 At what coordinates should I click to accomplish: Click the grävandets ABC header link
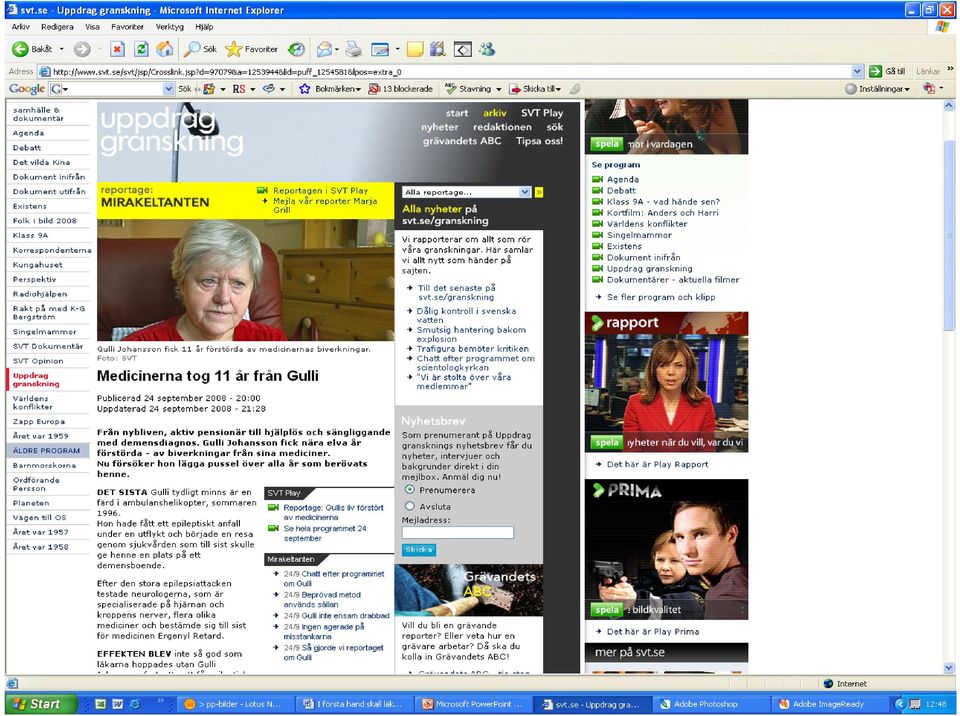pos(462,141)
